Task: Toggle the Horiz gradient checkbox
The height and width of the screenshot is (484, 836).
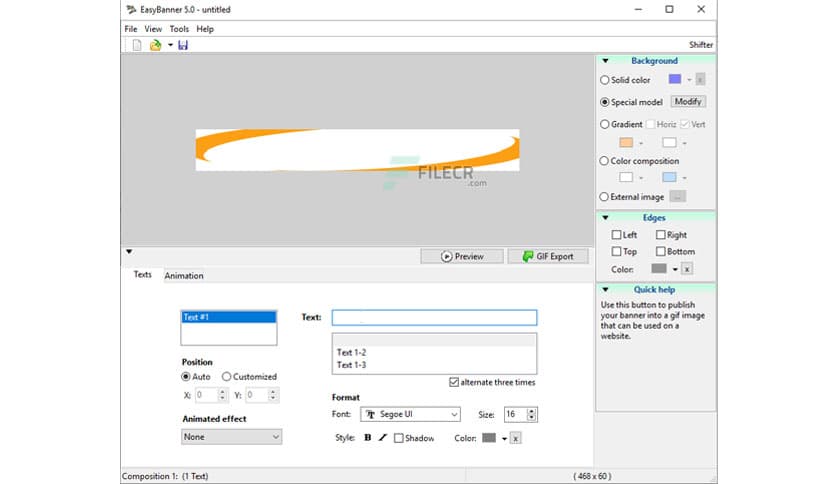Action: (650, 124)
